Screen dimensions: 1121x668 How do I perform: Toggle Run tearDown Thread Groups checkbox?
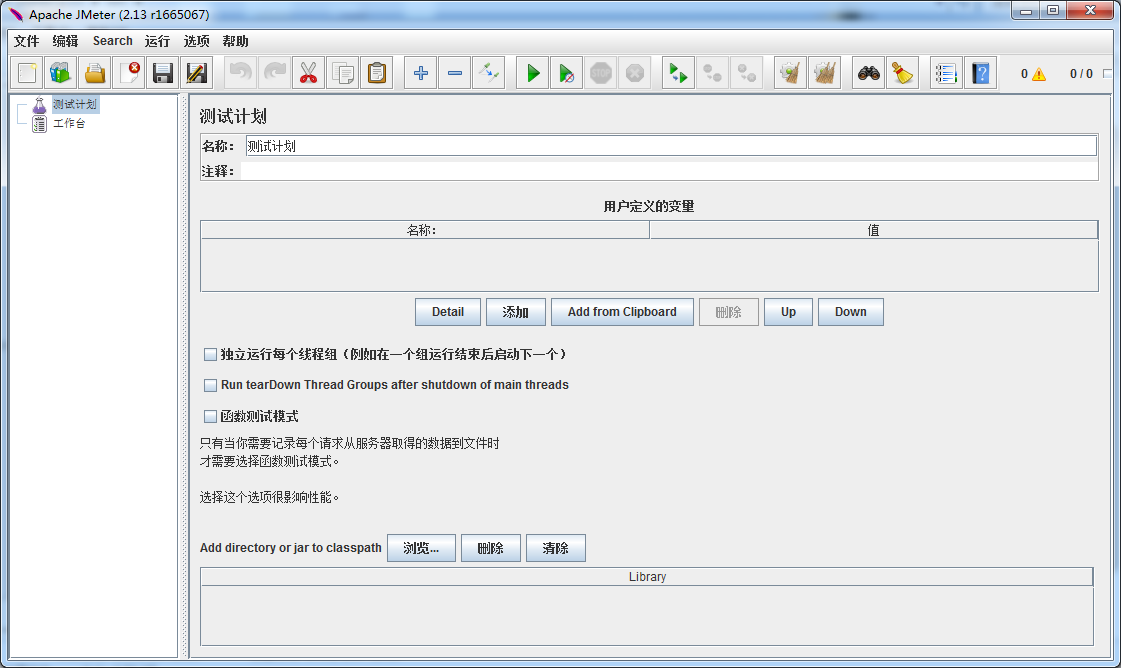tap(210, 385)
